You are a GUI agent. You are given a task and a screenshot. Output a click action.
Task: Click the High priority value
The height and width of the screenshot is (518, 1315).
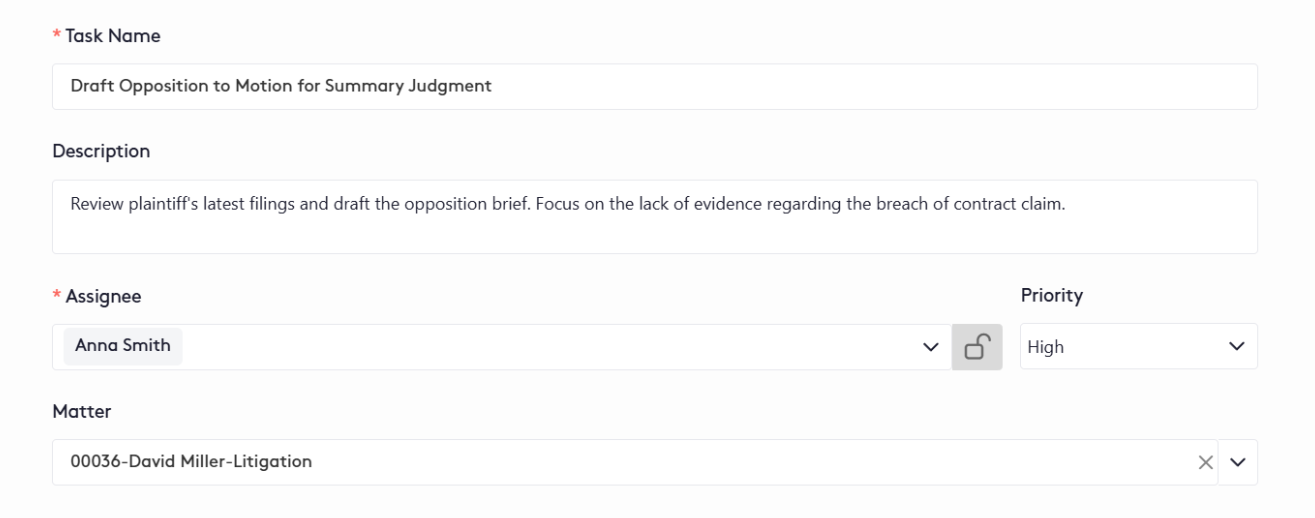[x=1045, y=348]
